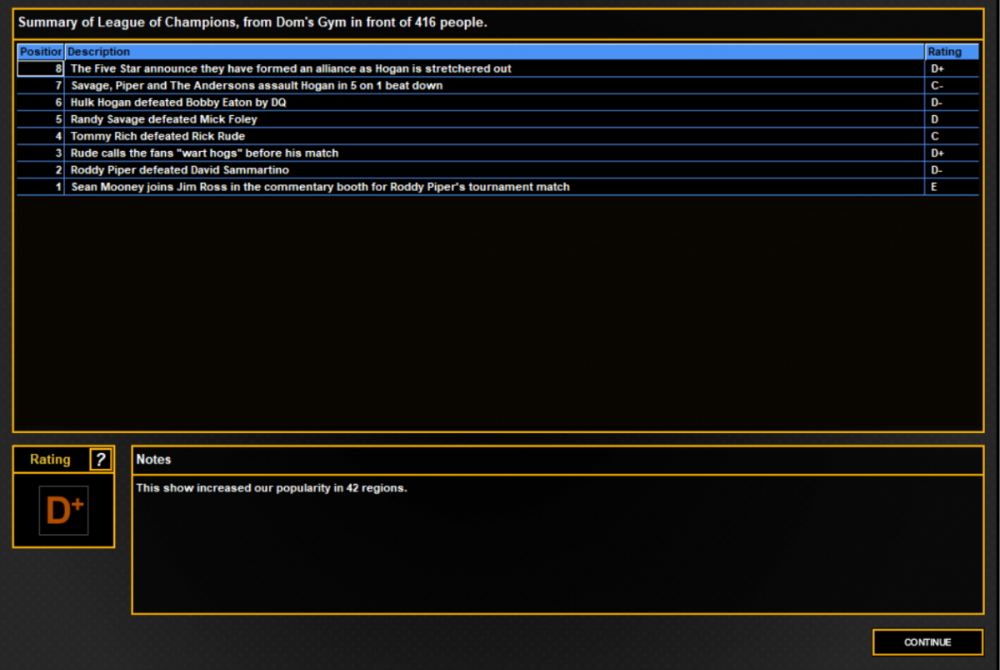Image resolution: width=1000 pixels, height=670 pixels.
Task: Click the C- rating of segment 7
Action: [936, 85]
